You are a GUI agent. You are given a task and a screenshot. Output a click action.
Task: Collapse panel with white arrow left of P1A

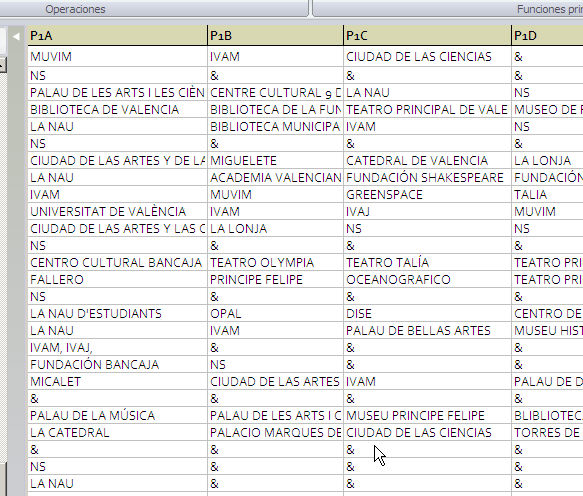tap(16, 36)
